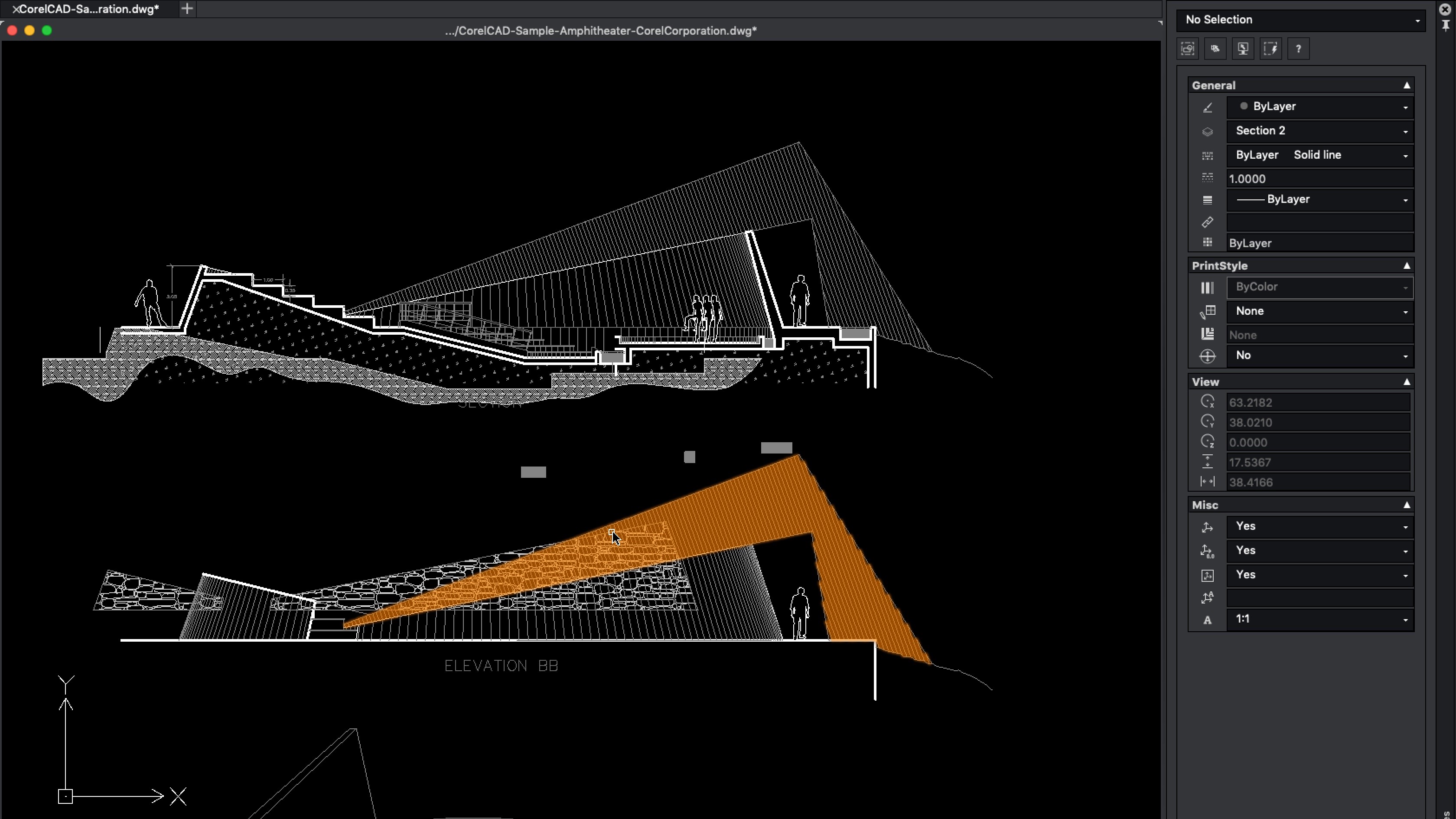This screenshot has height=819, width=1456.
Task: Click the hyperlink property icon
Action: pyautogui.click(x=1207, y=222)
